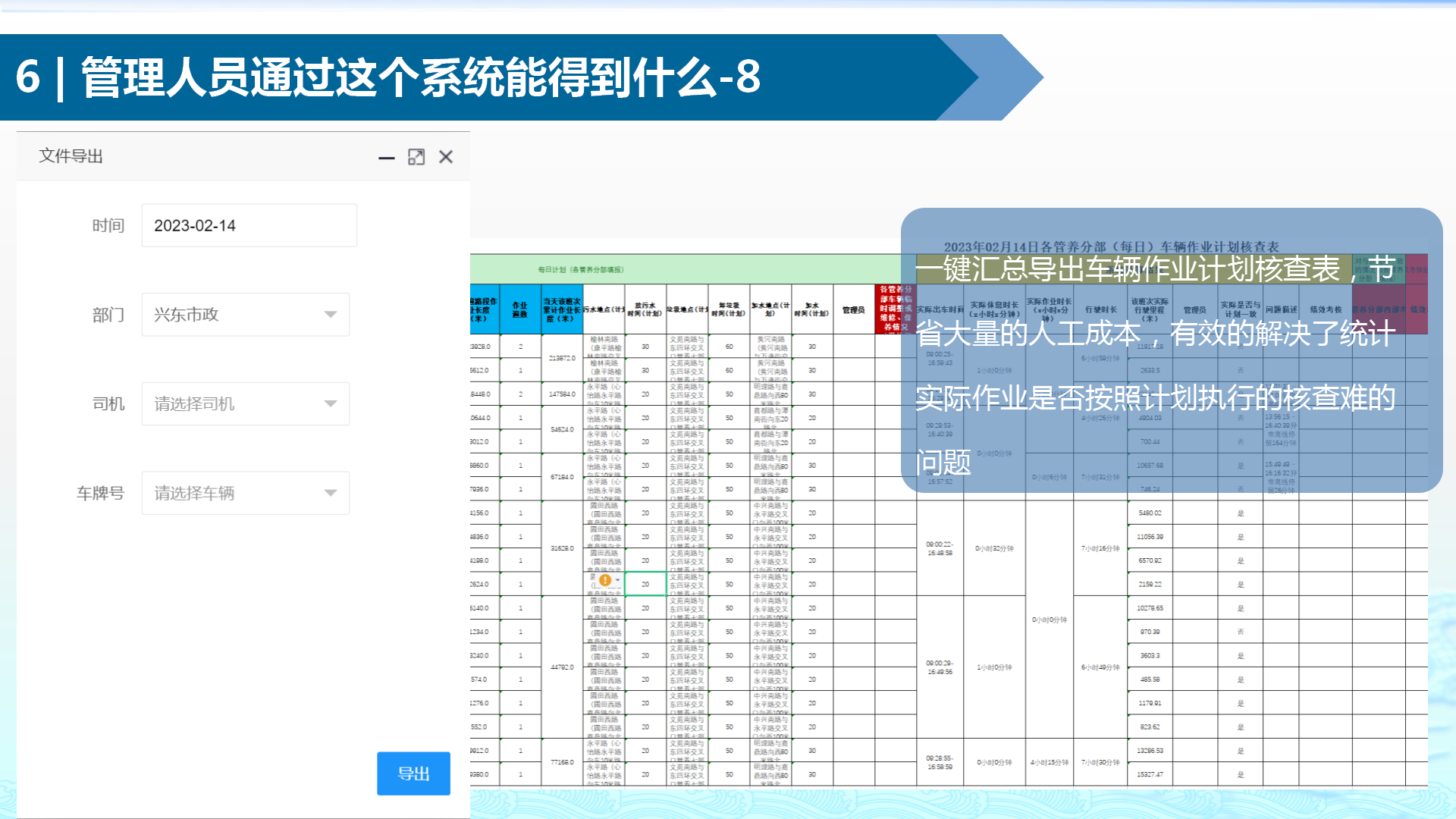The image size is (1456, 819).
Task: Click the 7小时16分钟 driving duration cell
Action: [x=1100, y=548]
